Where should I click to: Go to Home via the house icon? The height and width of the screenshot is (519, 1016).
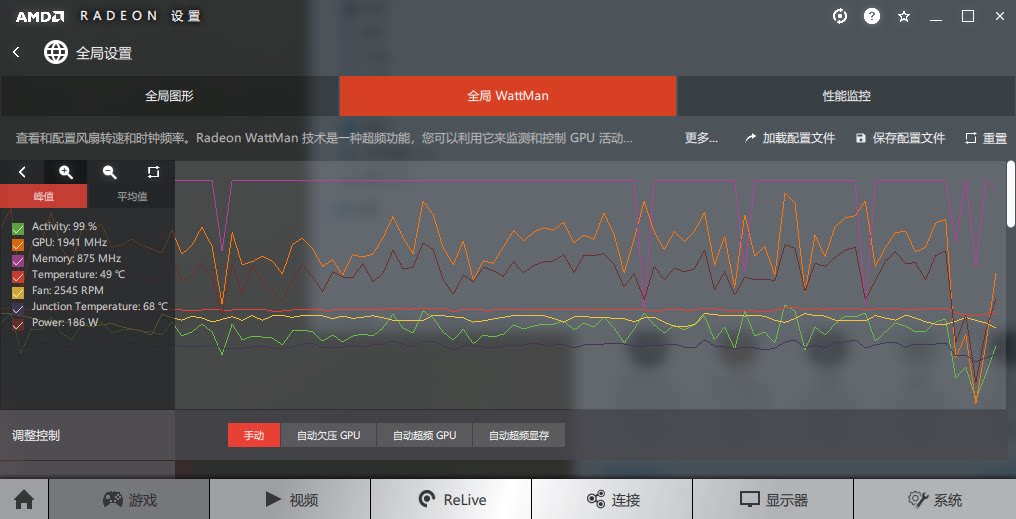tap(24, 500)
